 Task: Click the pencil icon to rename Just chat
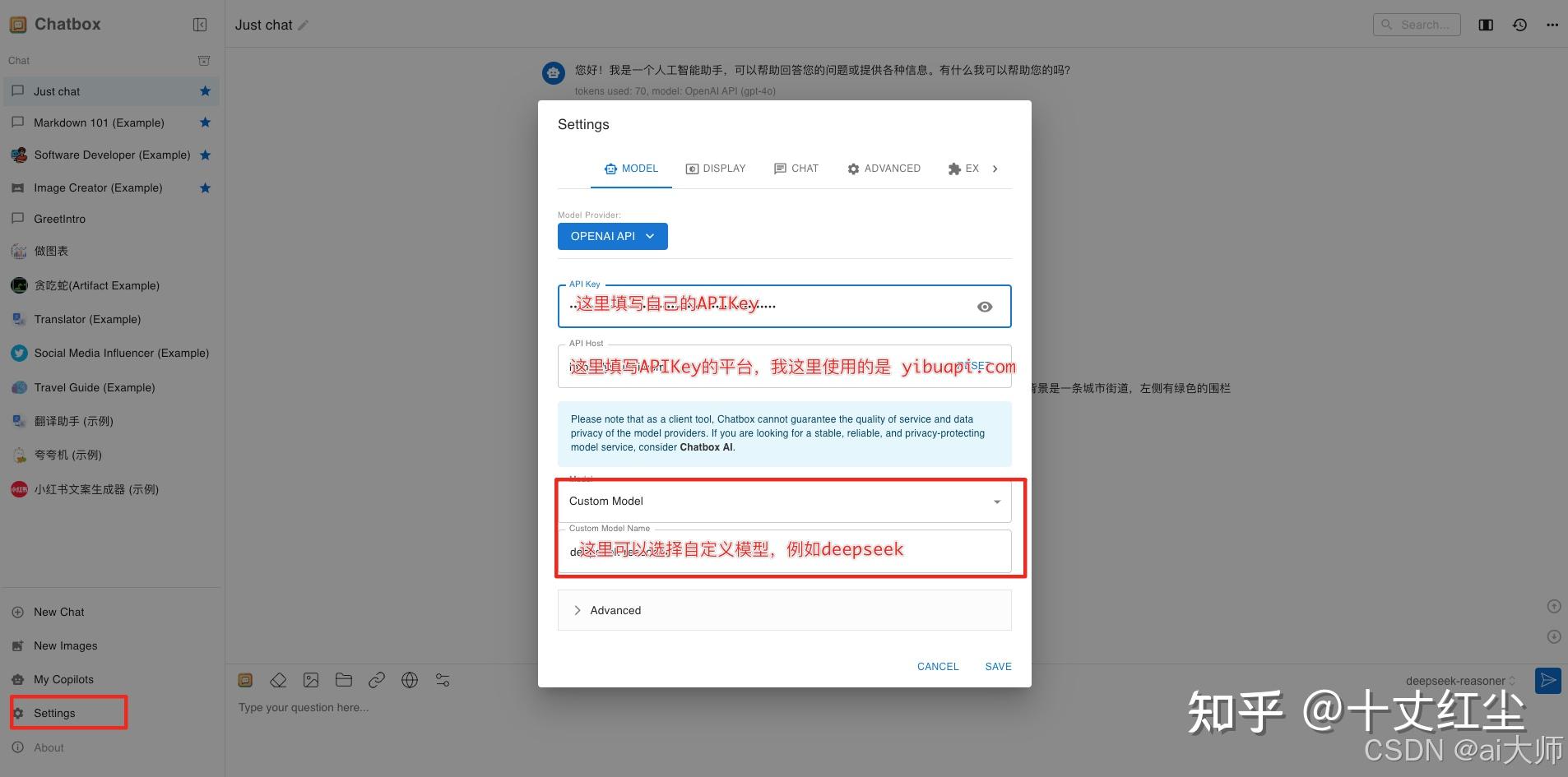(x=303, y=25)
